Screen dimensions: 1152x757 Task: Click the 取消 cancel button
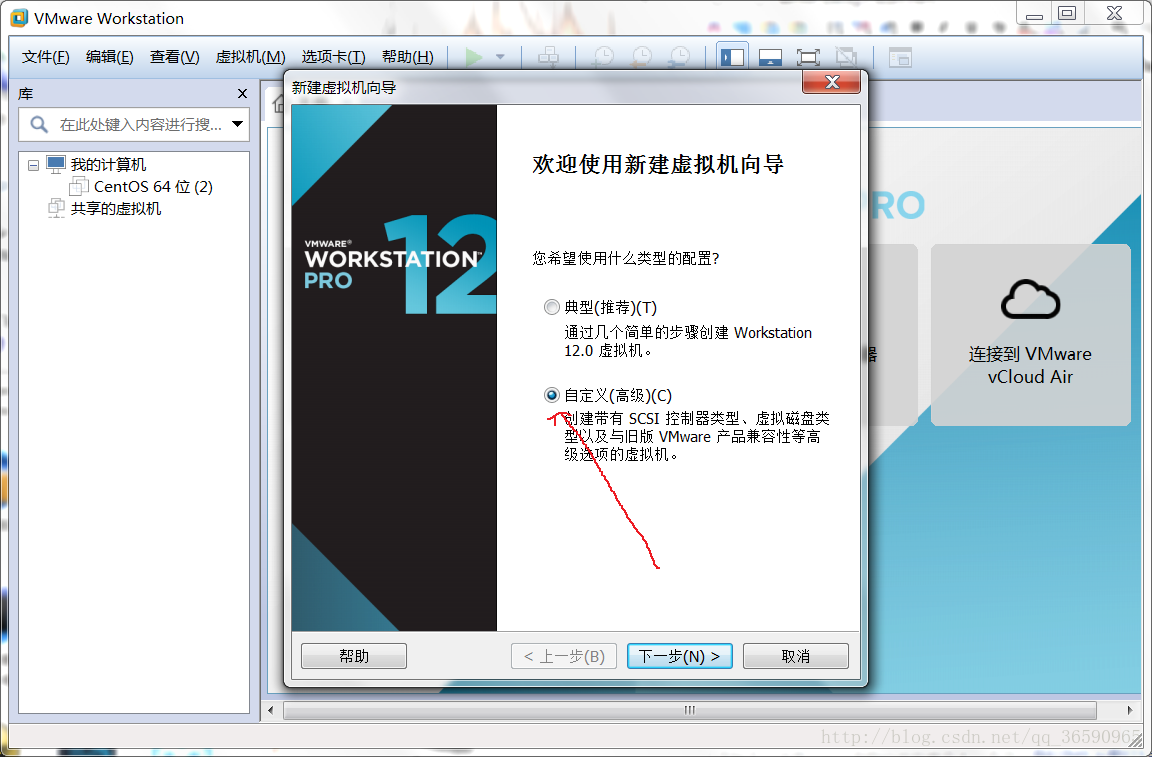click(x=796, y=656)
